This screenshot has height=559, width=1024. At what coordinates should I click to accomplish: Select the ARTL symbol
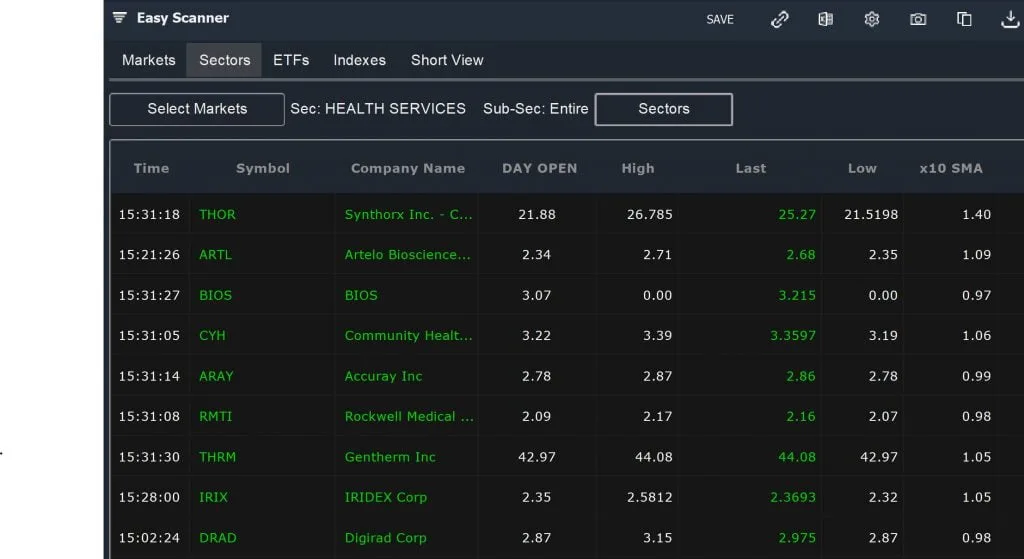pos(216,255)
